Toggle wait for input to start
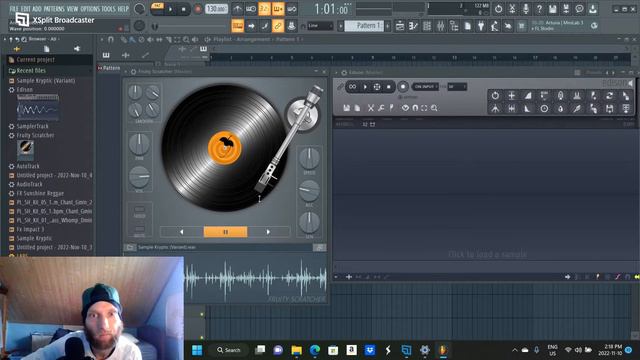This screenshot has width=640, height=360. click(251, 9)
